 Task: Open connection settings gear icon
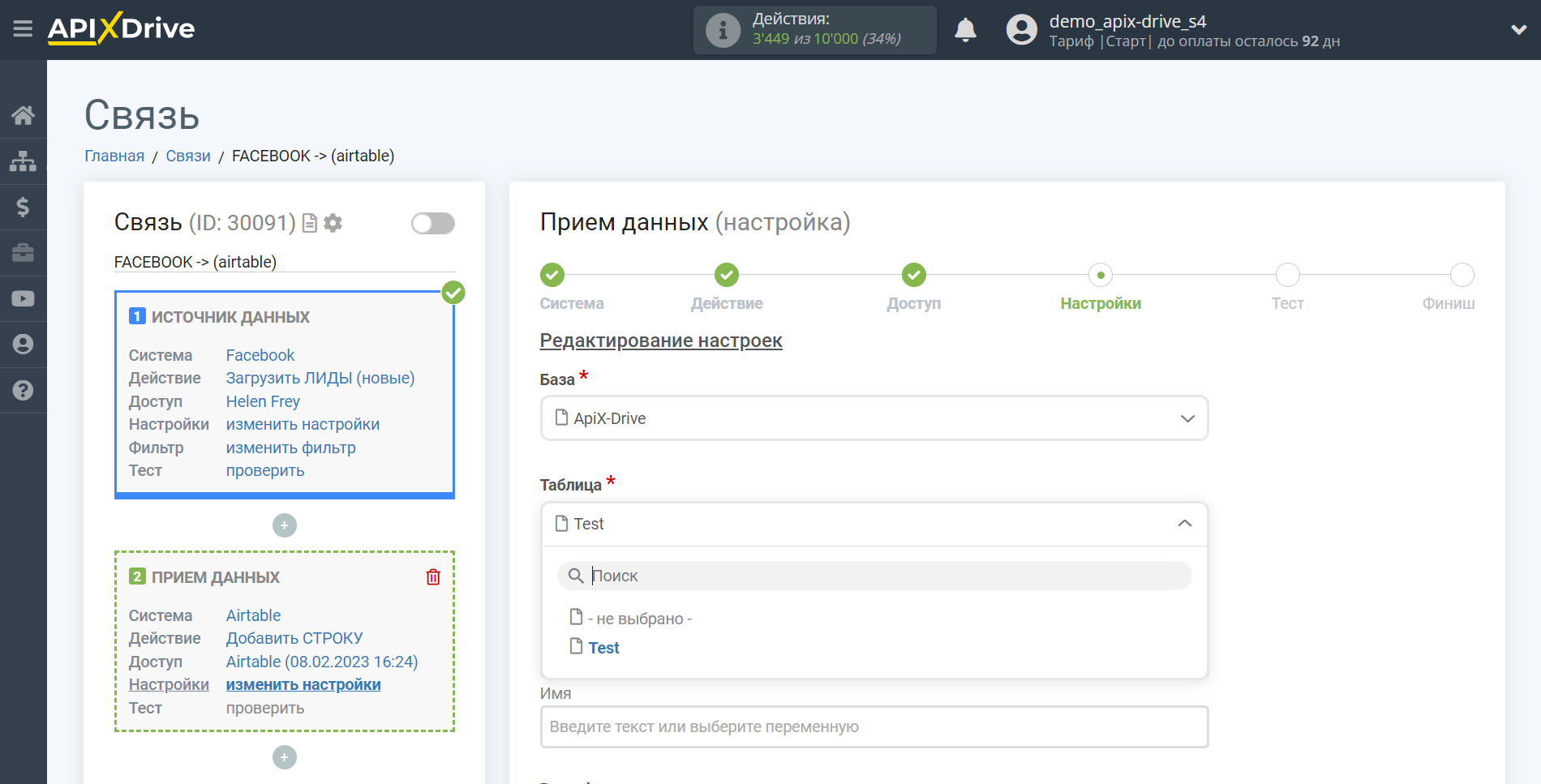pos(333,223)
